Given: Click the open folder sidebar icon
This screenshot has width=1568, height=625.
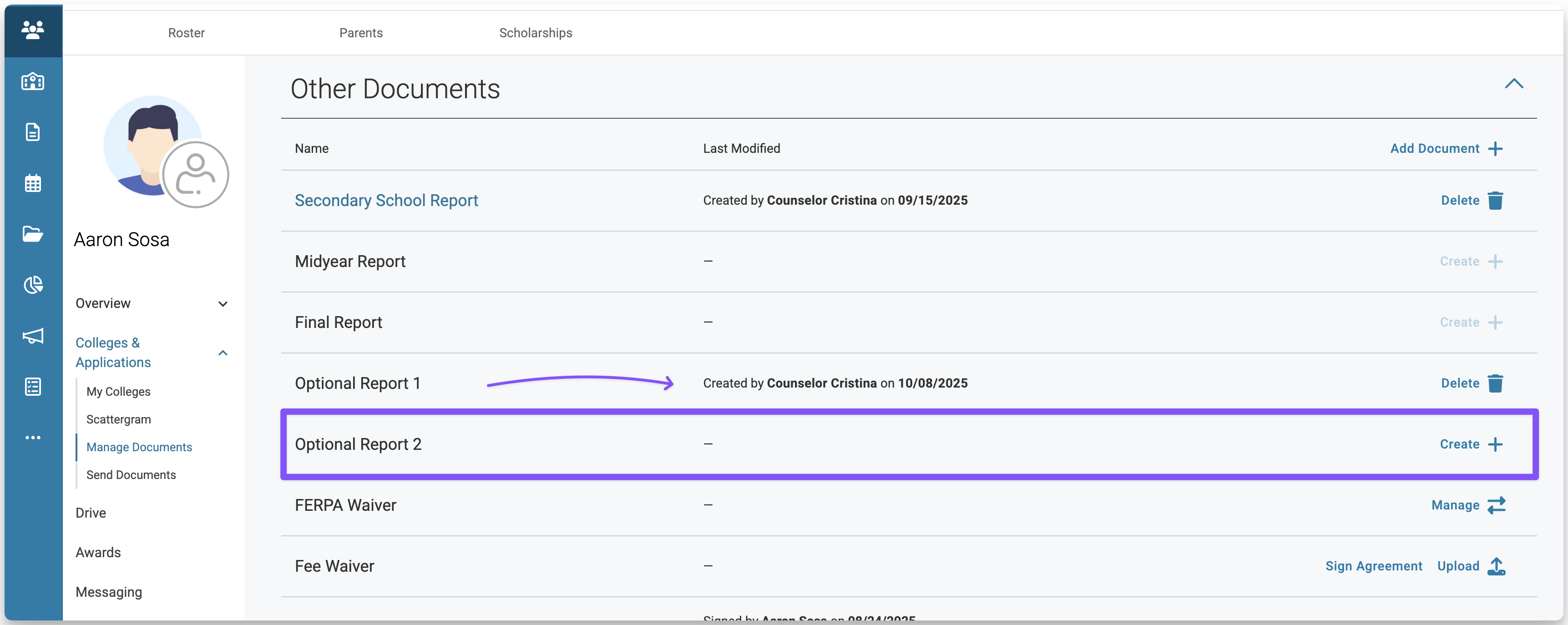Looking at the screenshot, I should tap(32, 234).
